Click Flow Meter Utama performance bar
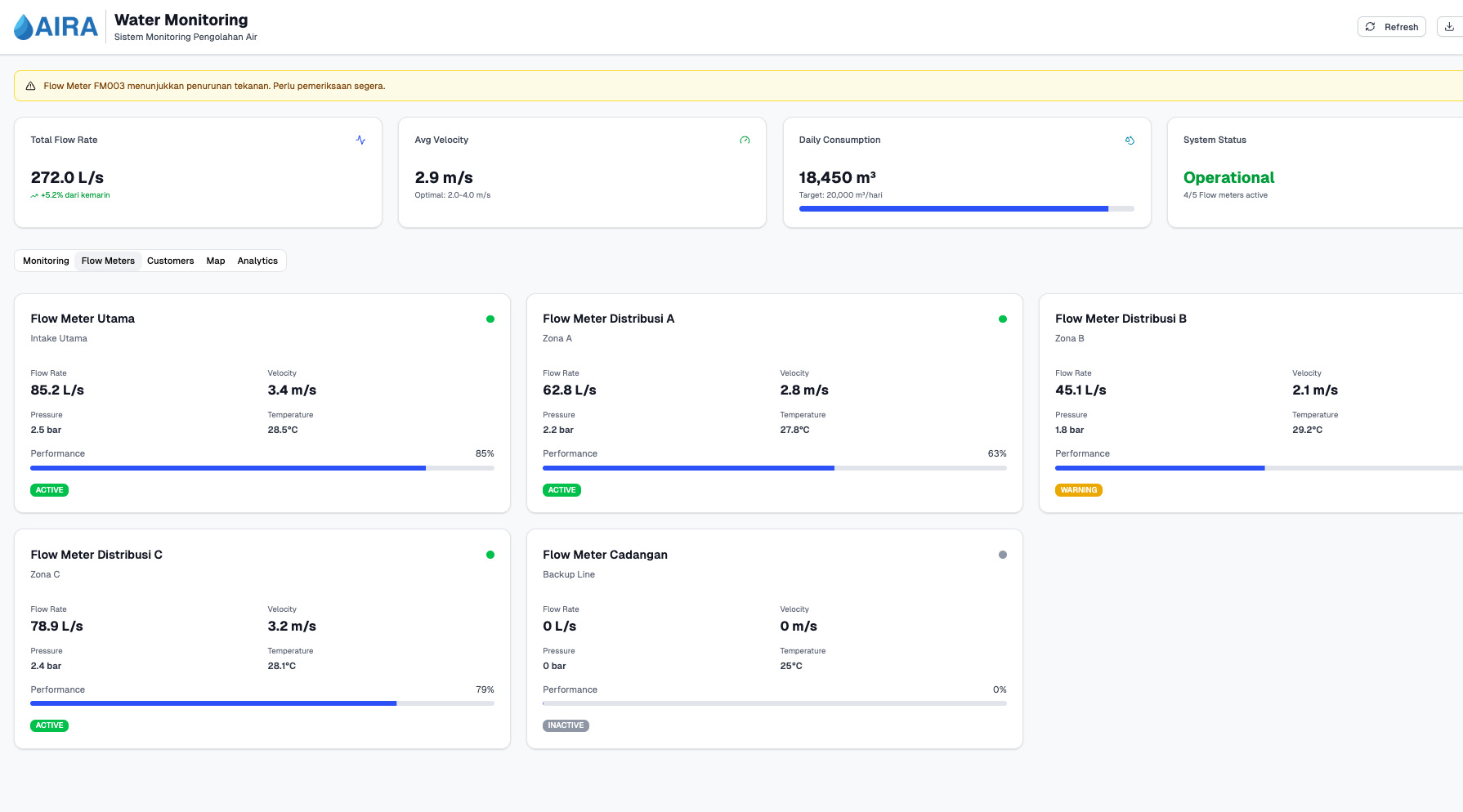The image size is (1463, 812). (262, 468)
